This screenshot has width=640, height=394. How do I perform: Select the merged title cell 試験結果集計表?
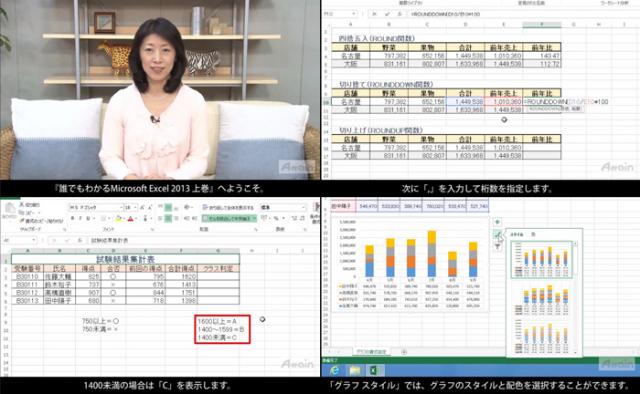tap(125, 259)
